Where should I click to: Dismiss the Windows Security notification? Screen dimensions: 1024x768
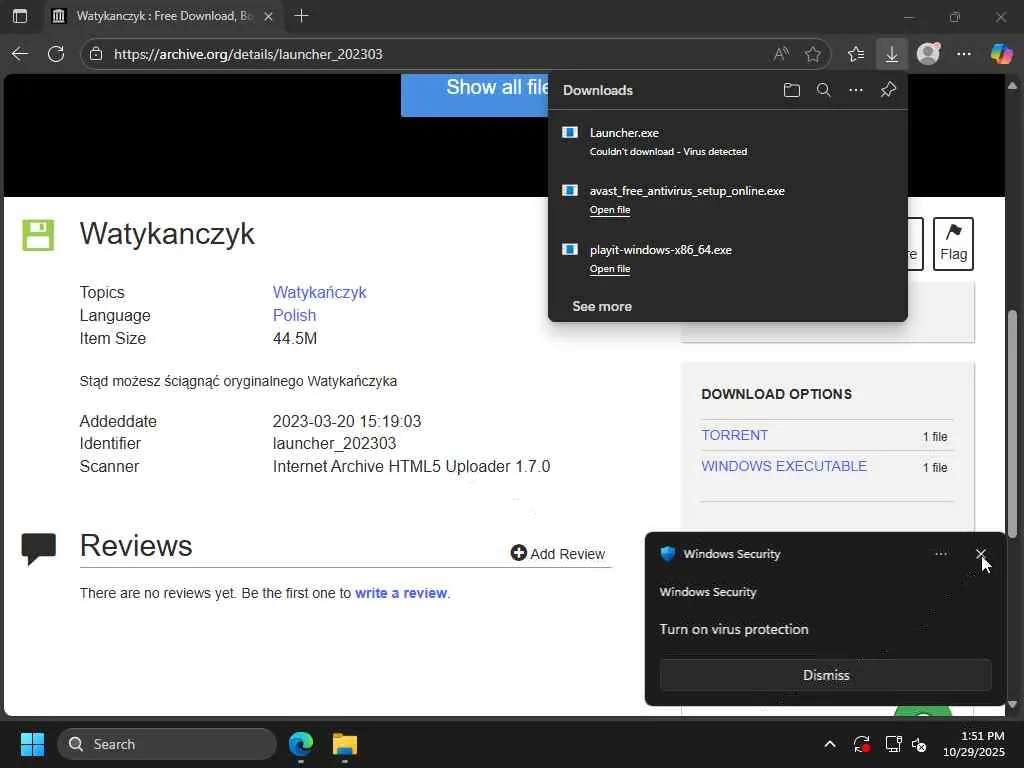(x=825, y=675)
